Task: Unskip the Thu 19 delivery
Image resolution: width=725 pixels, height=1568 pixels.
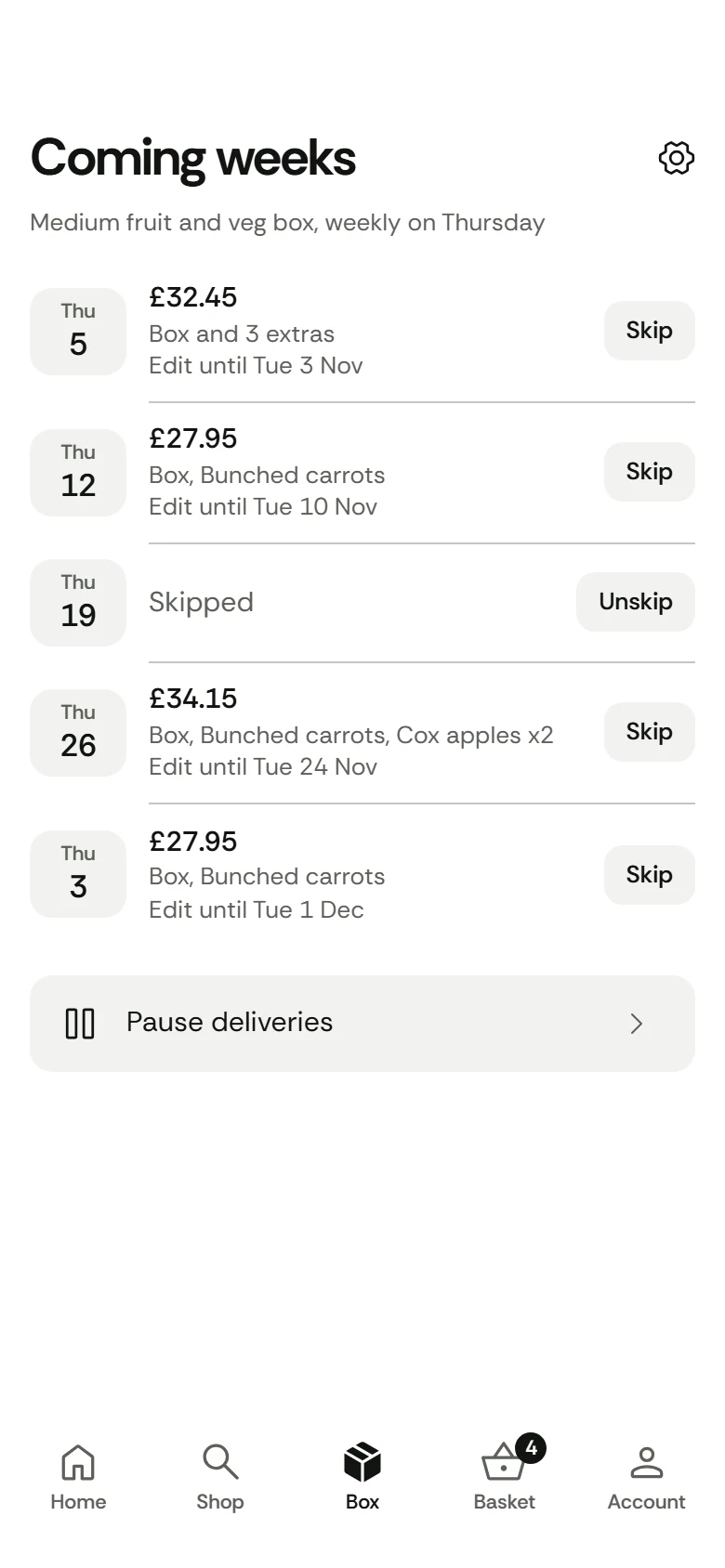Action: (636, 602)
